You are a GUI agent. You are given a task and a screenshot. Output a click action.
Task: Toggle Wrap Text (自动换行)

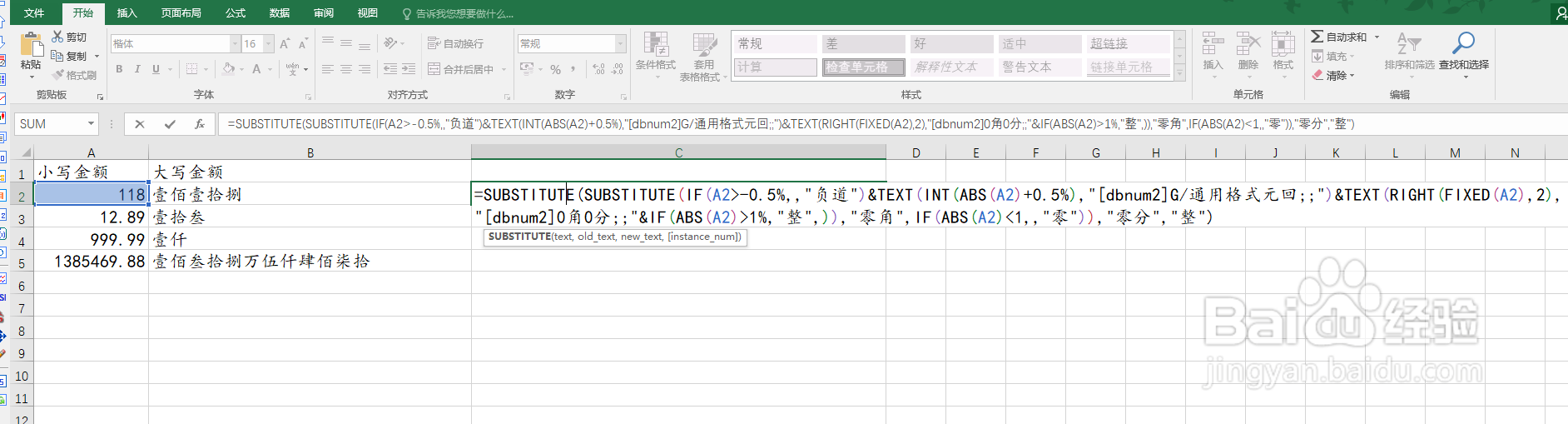(455, 43)
